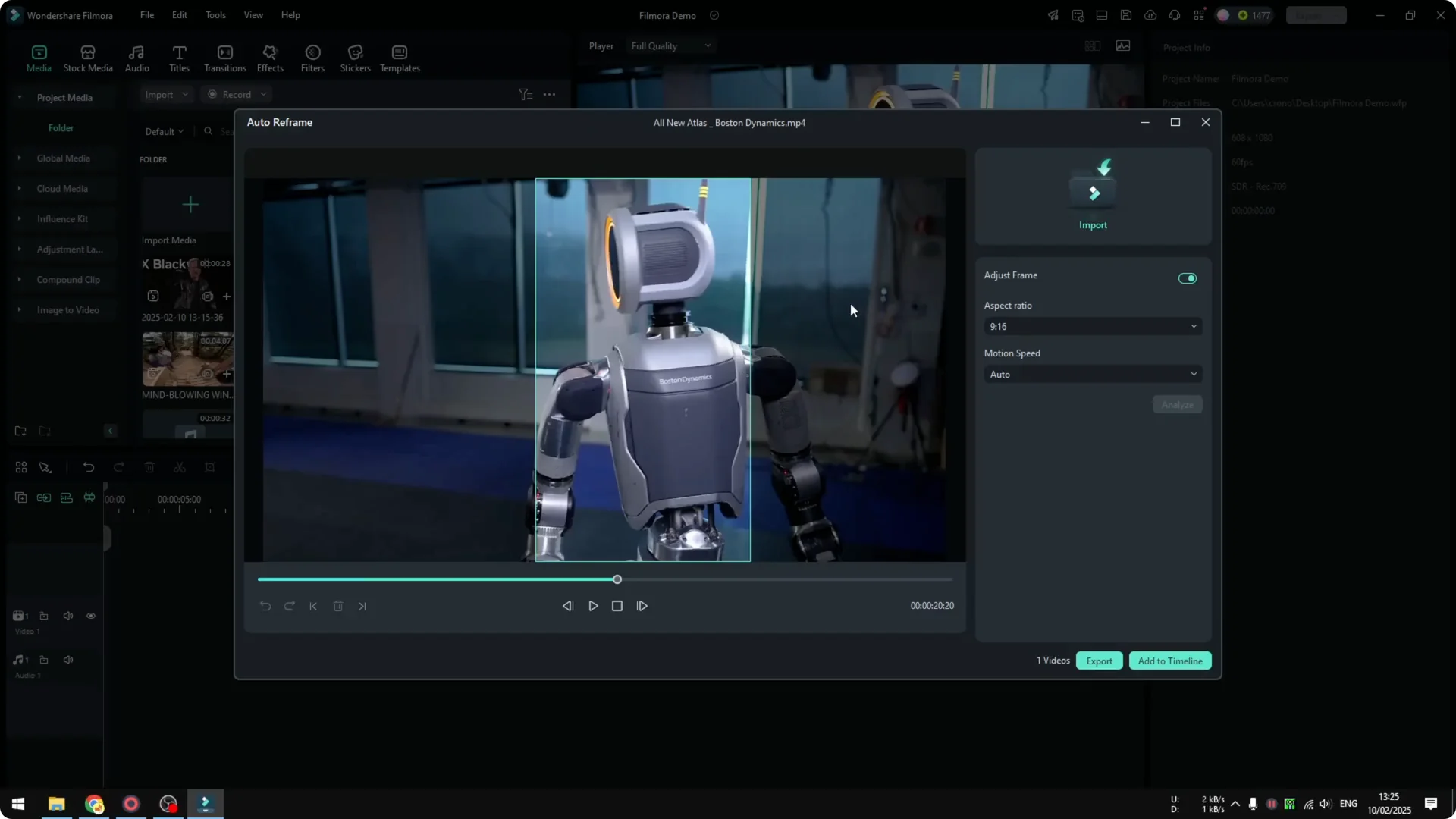
Task: Jump to previous keyframe in Auto Reframe
Action: tap(313, 607)
